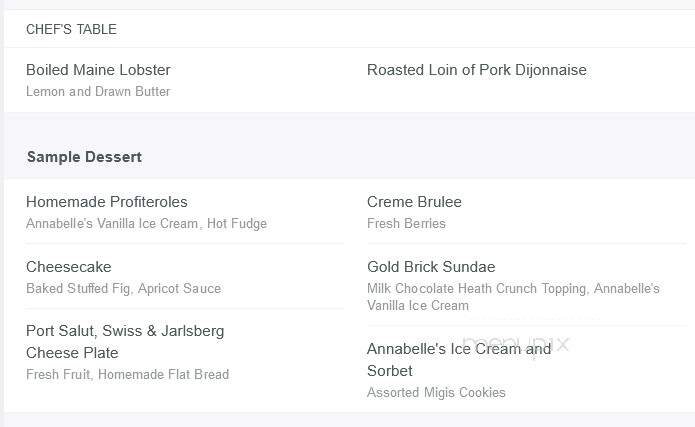Open the Gold Brick Sundae item
The image size is (695, 427).
[431, 266]
